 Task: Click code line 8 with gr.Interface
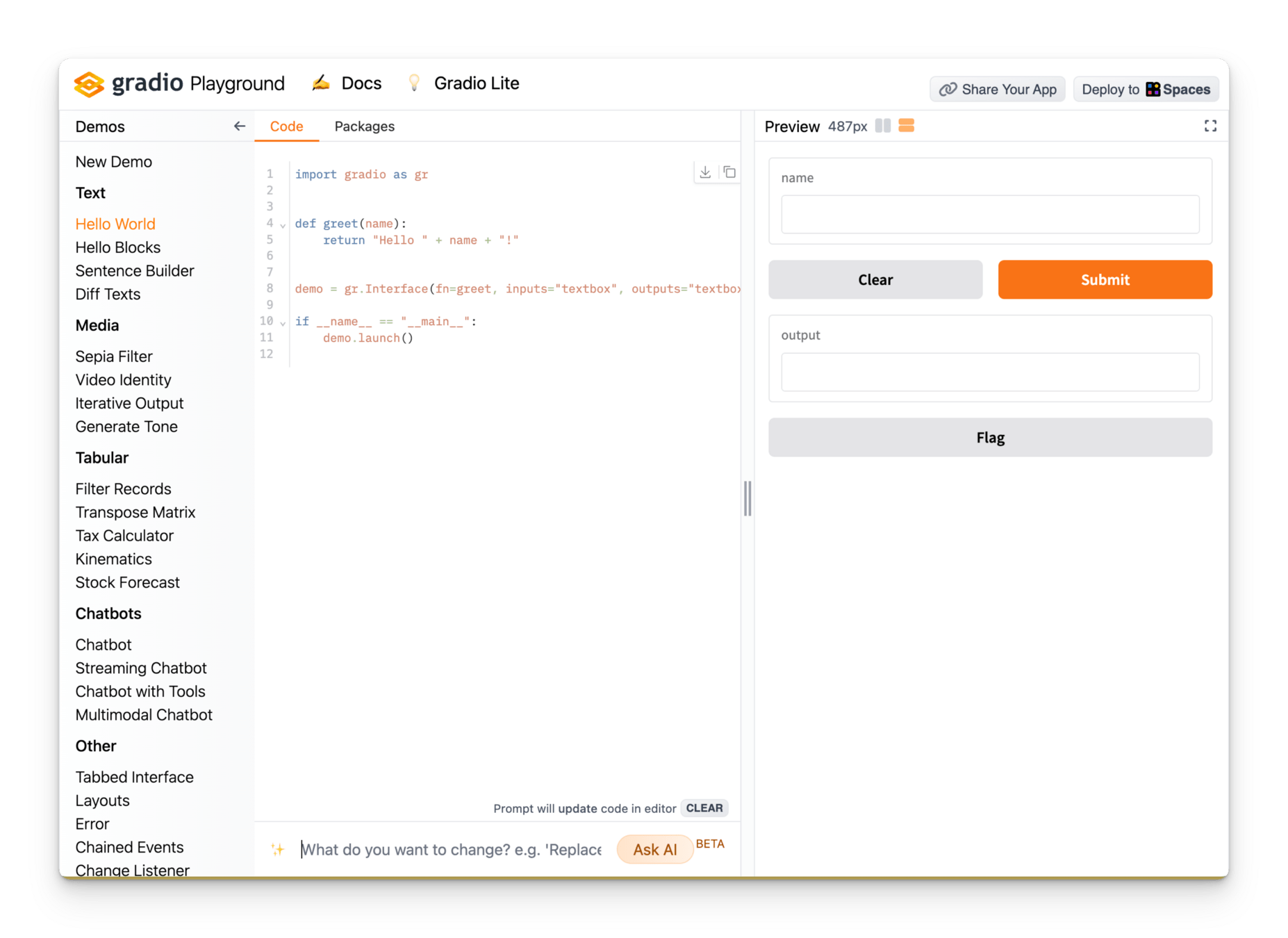[517, 289]
